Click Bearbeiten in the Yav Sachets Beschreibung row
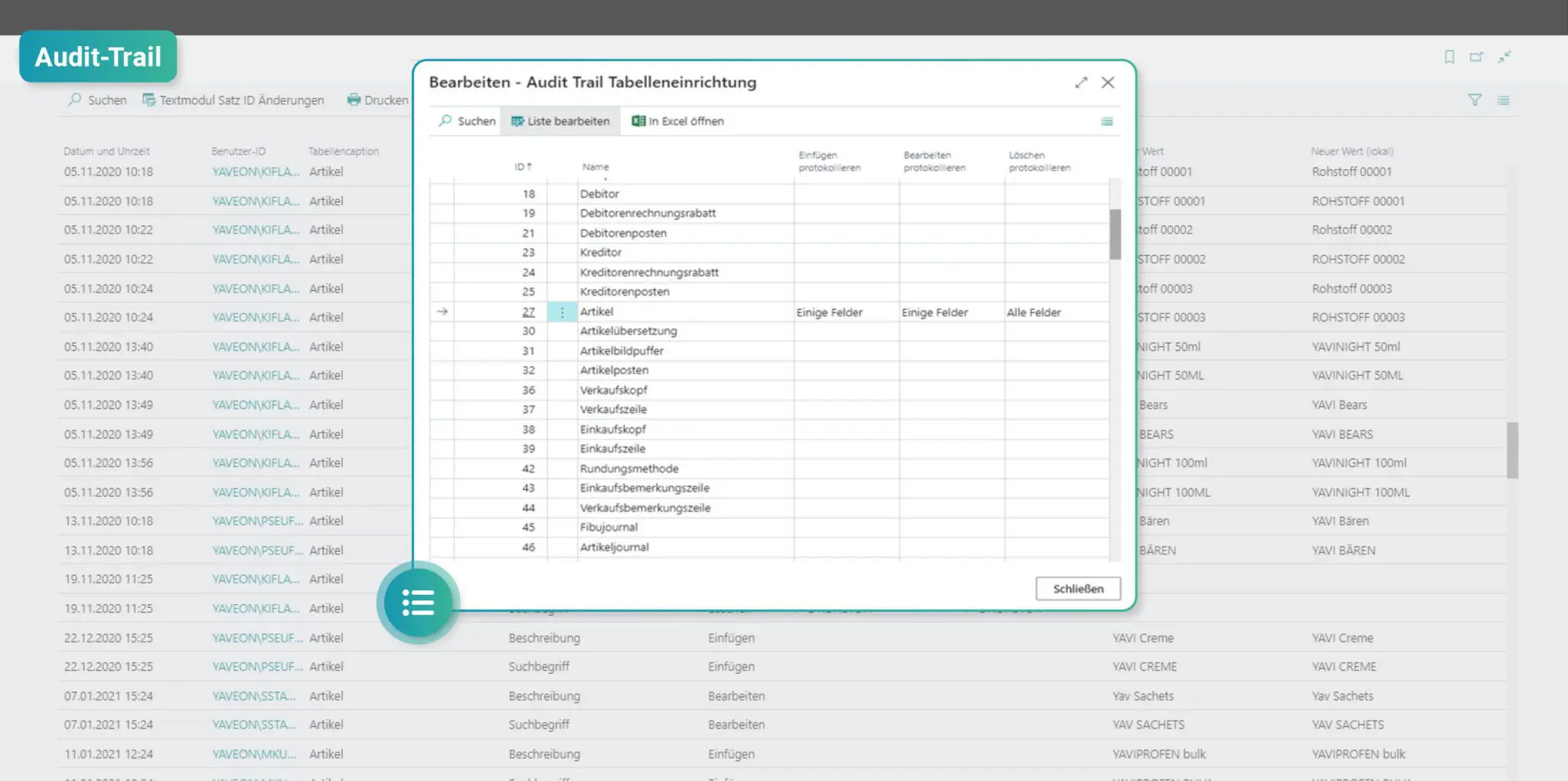1568x781 pixels. tap(736, 696)
